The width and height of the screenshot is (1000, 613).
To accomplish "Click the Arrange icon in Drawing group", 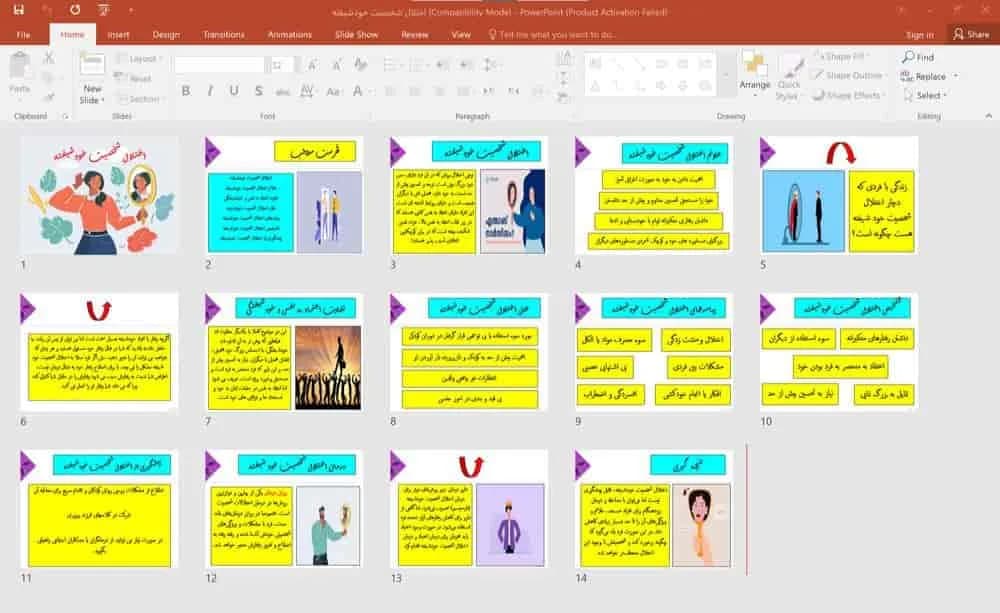I will 754,64.
